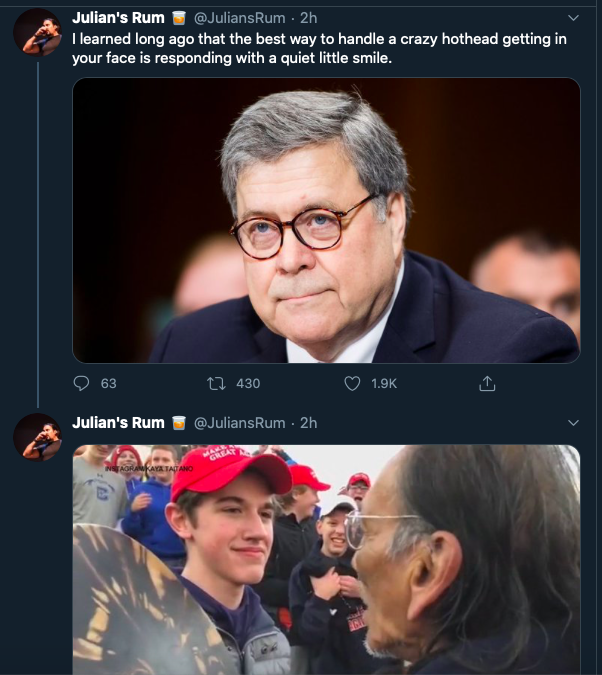Click the 63 replies count
This screenshot has width=602, height=675.
click(x=108, y=383)
